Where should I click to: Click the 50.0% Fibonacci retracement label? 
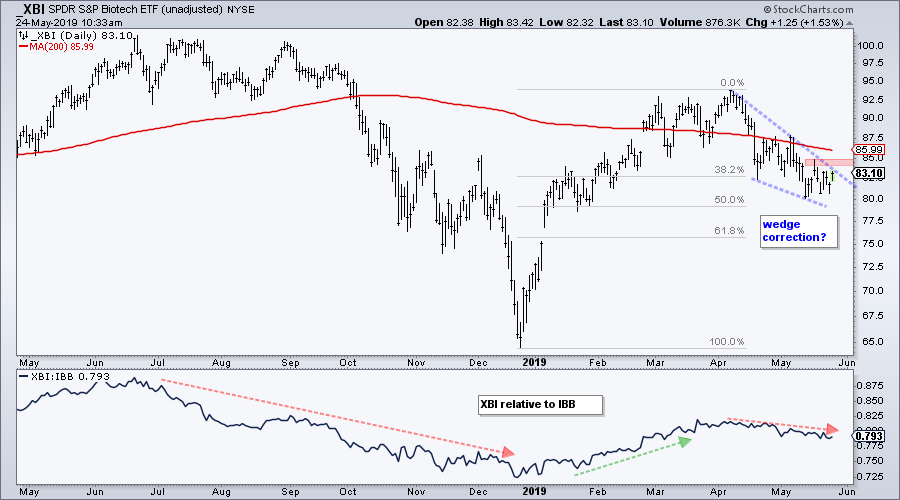point(729,200)
